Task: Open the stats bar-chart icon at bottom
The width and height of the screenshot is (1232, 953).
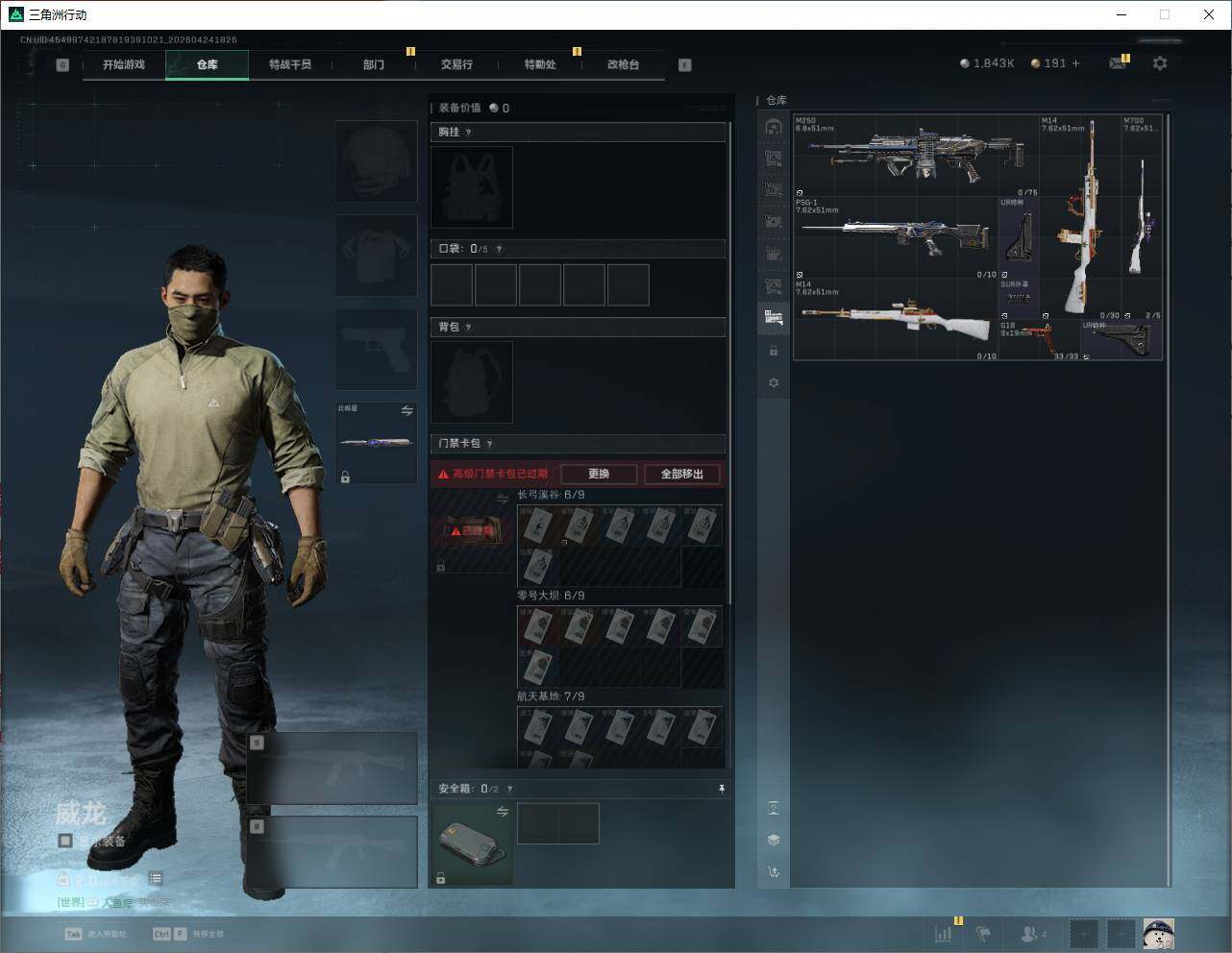Action: 944,933
